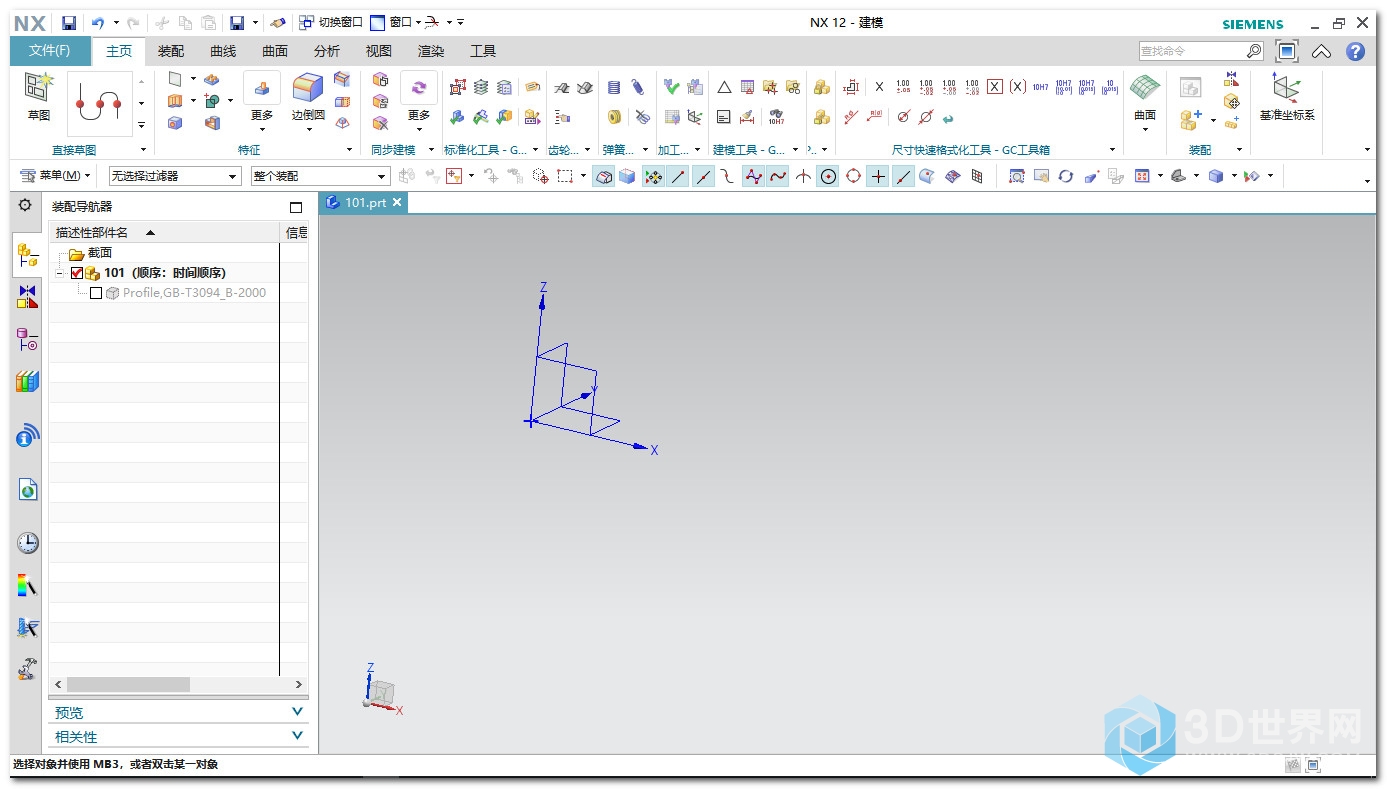Check the Profile,GB-T3094_B-2000 component checkbox
Image resolution: width=1387 pixels, height=789 pixels.
click(x=96, y=293)
